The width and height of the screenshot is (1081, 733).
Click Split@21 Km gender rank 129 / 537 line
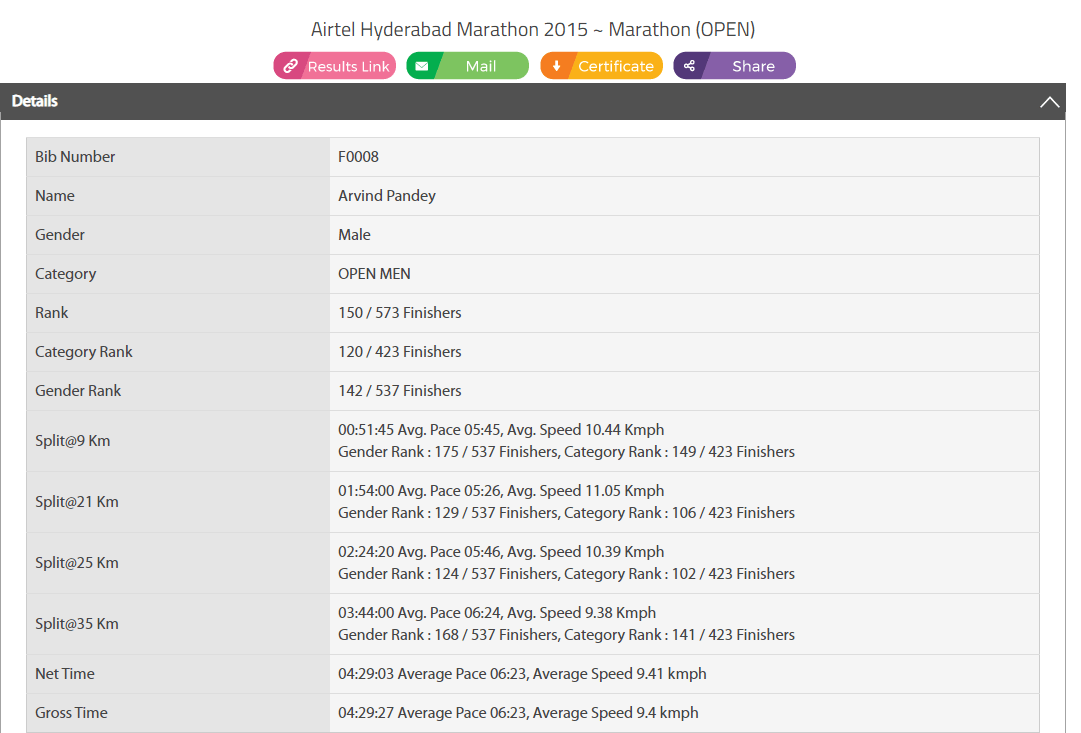pyautogui.click(x=566, y=513)
